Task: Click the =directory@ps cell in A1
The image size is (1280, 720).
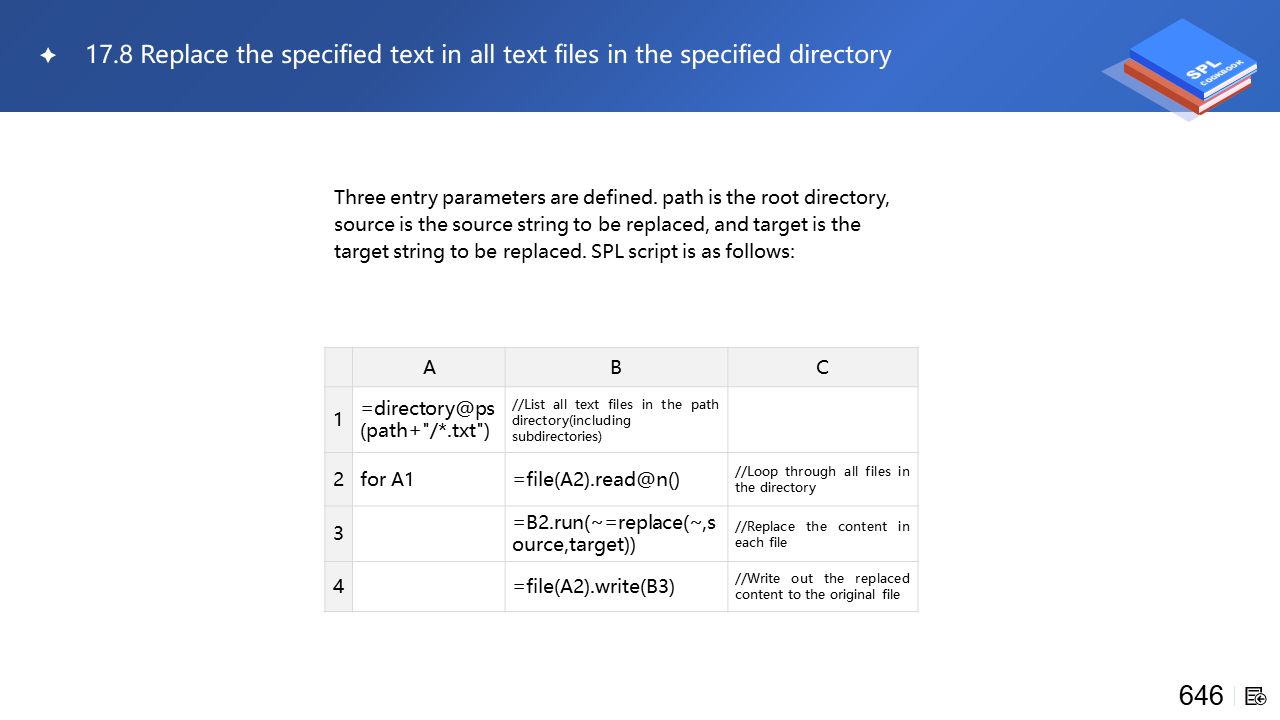Action: [428, 419]
